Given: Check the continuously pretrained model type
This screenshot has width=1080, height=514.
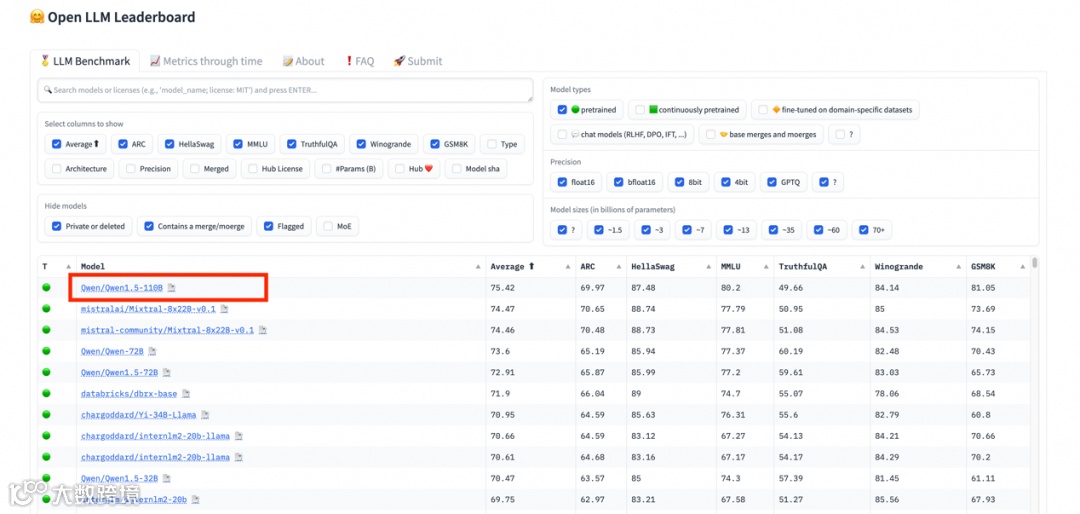Looking at the screenshot, I should (x=640, y=110).
